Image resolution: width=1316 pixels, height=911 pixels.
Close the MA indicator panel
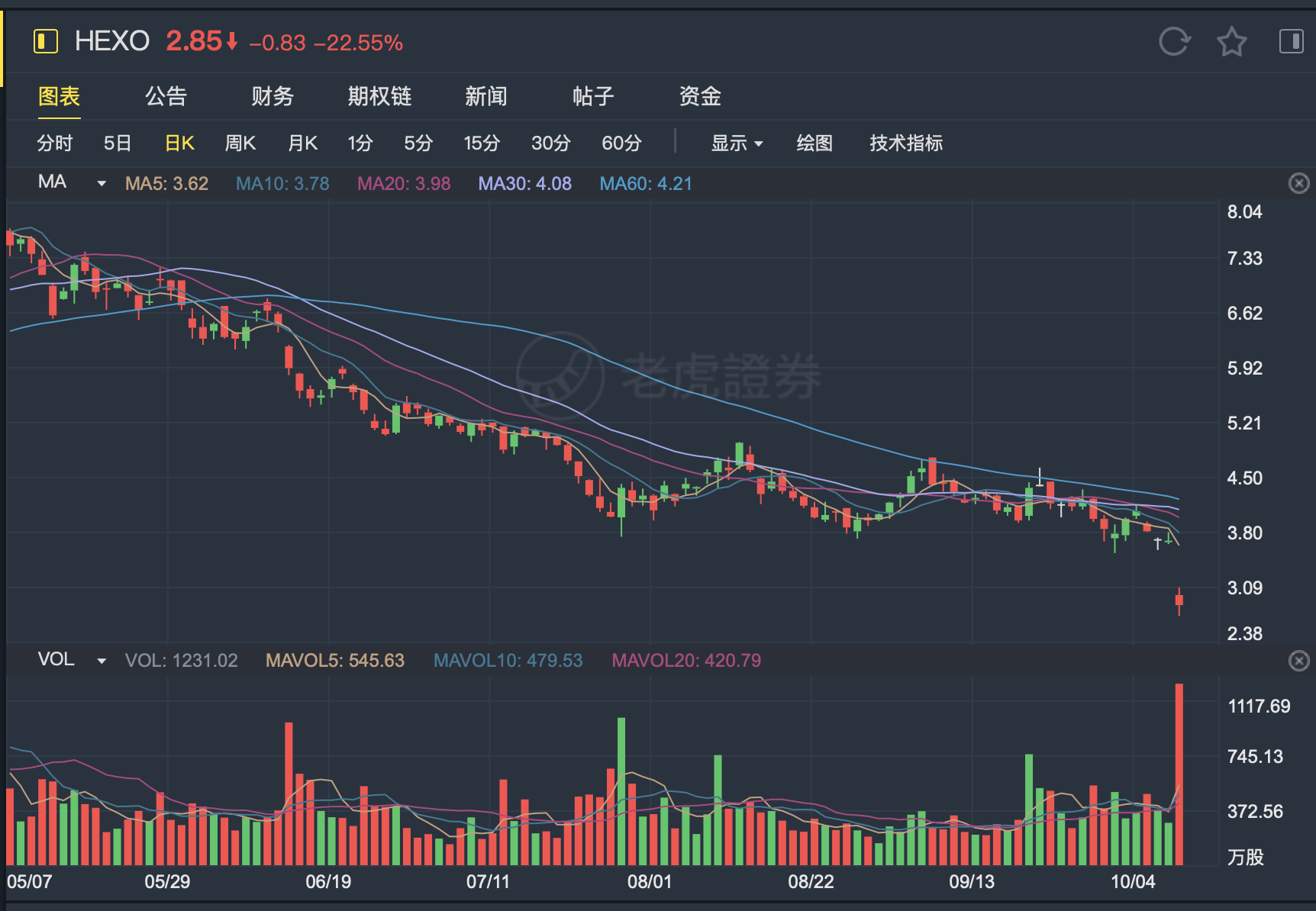1298,183
